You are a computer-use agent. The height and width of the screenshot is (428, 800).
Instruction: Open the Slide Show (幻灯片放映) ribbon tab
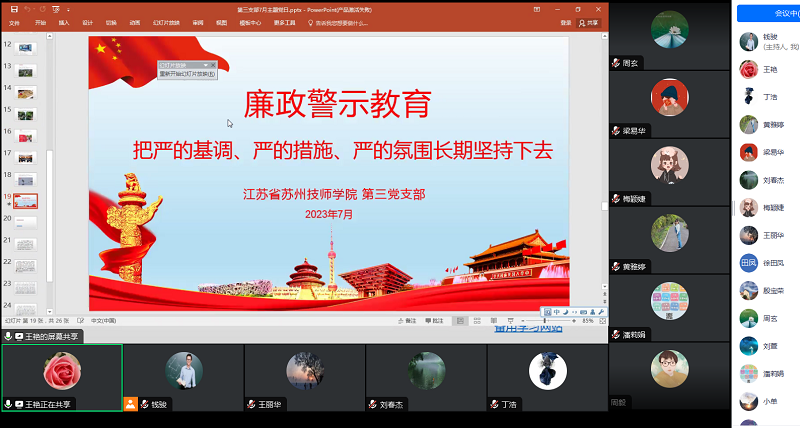point(168,21)
